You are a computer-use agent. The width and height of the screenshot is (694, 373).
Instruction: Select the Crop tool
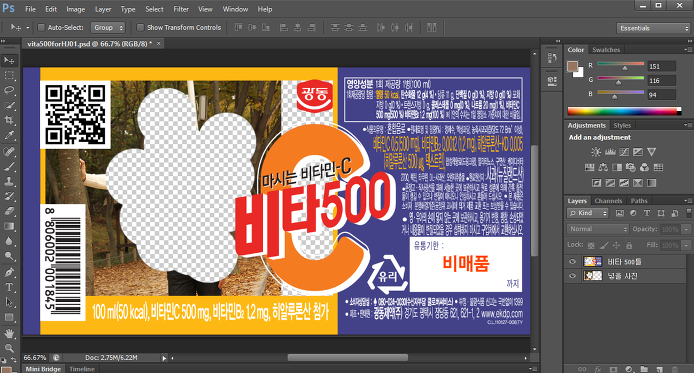tap(9, 120)
